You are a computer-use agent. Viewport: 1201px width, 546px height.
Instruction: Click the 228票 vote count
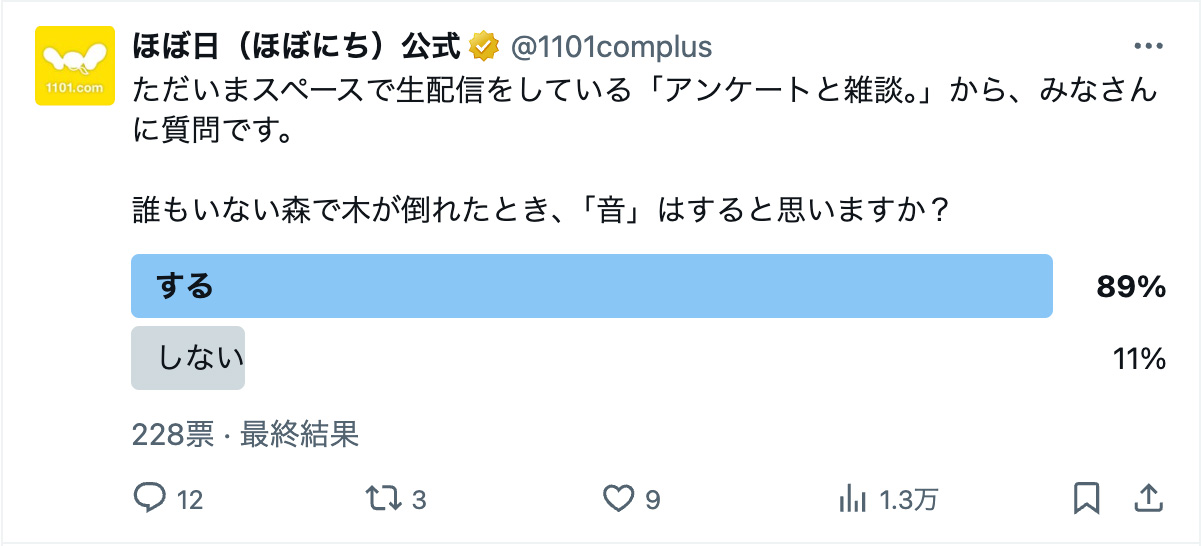[172, 434]
